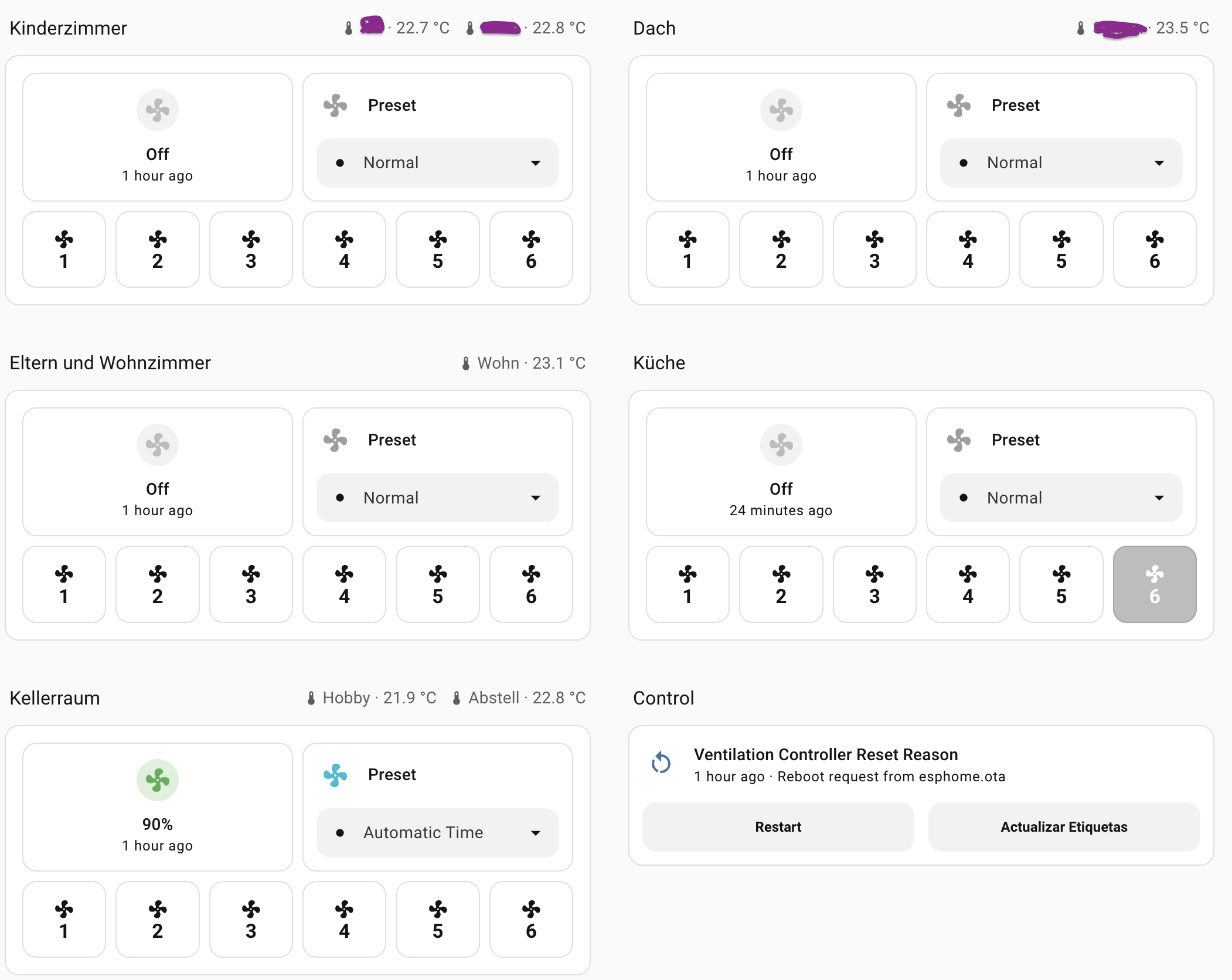Screen dimensions: 1232x980
Task: Toggle Küche fan speed 6
Action: click(1154, 584)
